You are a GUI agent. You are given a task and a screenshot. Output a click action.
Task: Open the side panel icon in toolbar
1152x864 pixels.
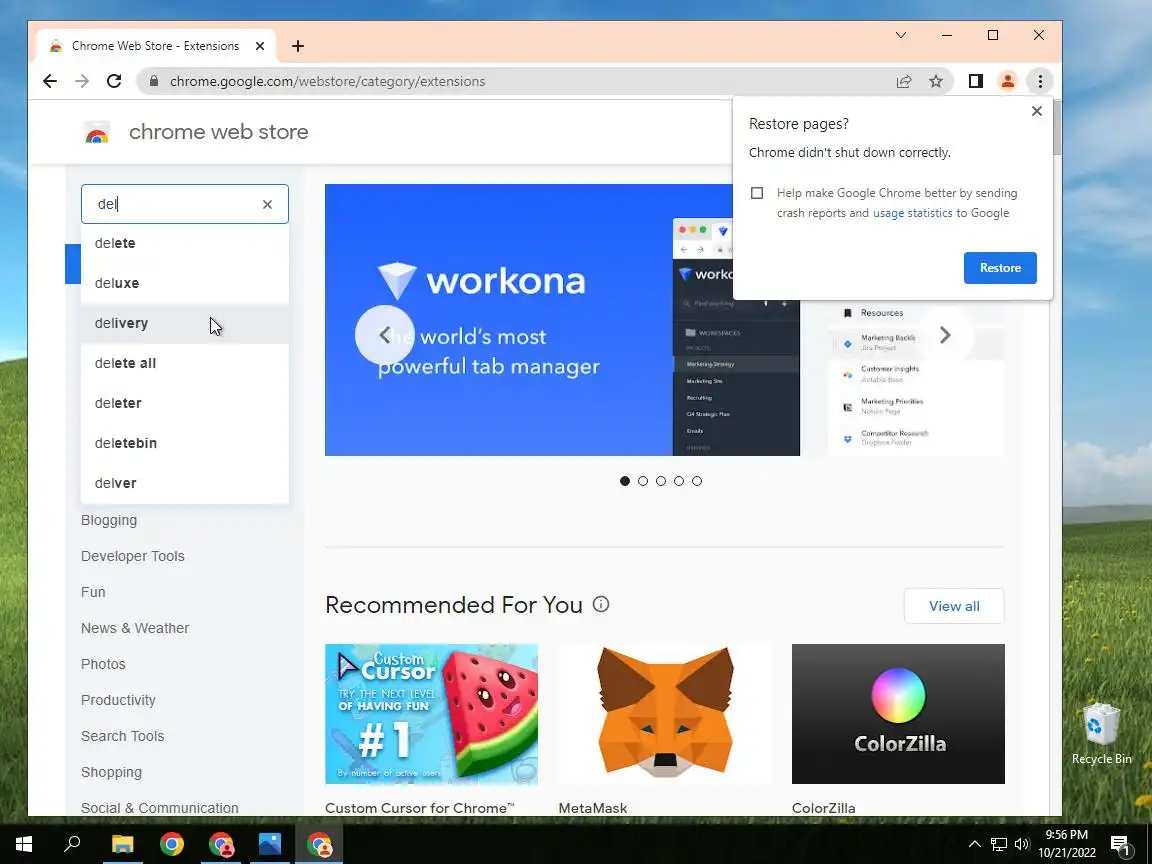click(976, 82)
